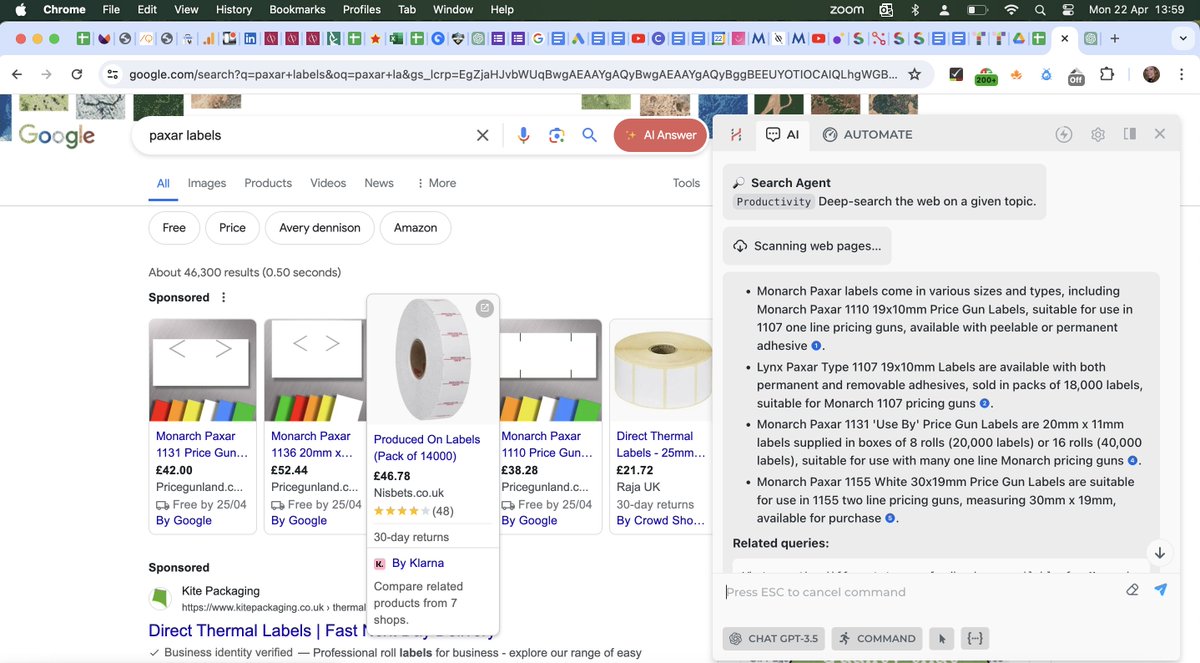1200x663 pixels.
Task: Open the CHAT GPT-3.5 model selector
Action: click(773, 638)
